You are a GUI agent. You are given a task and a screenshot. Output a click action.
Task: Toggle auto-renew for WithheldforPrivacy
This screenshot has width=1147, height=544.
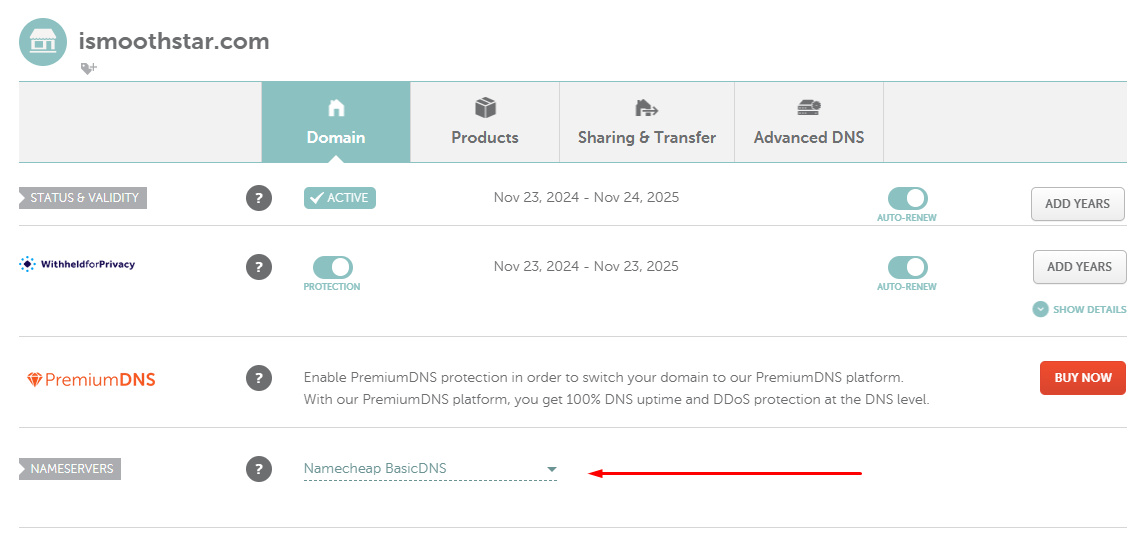click(907, 267)
